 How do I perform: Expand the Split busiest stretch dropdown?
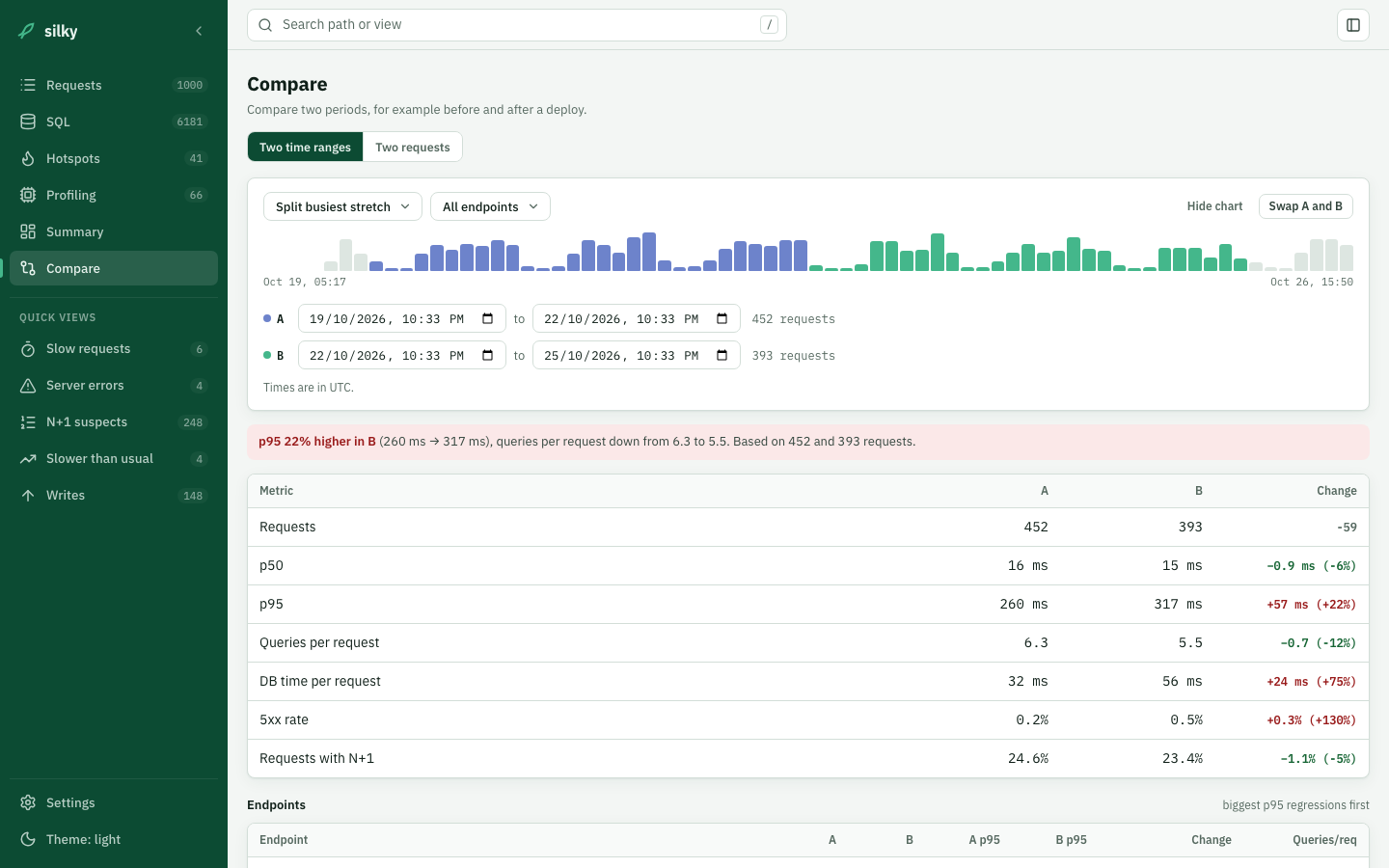pyautogui.click(x=342, y=206)
